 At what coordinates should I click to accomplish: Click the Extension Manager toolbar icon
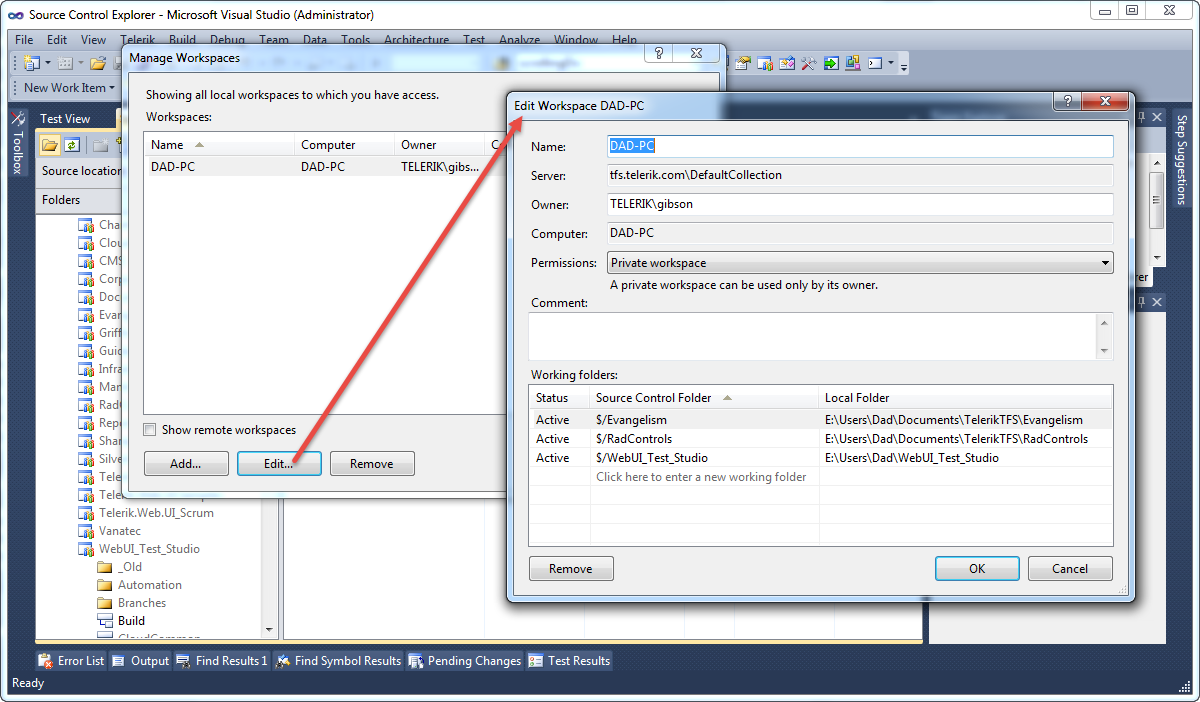coord(853,63)
